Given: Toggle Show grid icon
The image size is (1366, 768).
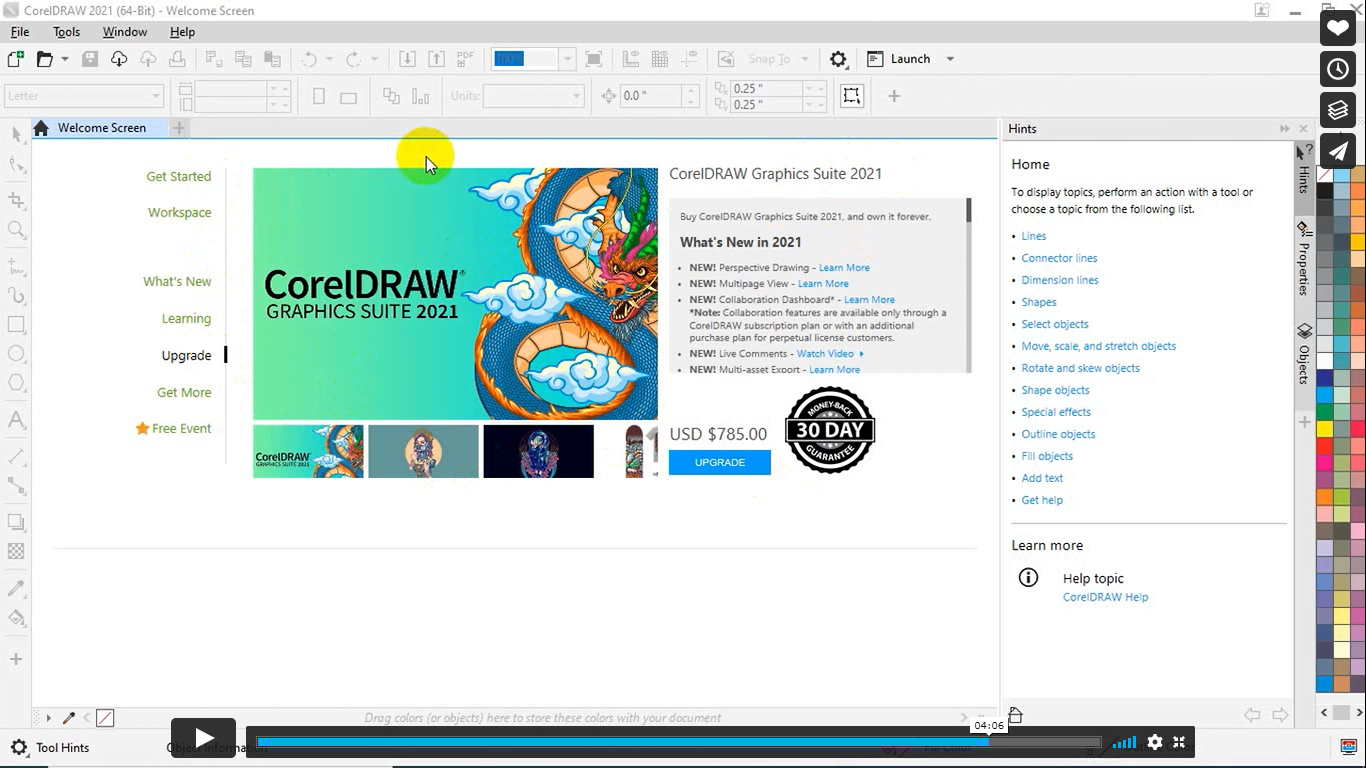Looking at the screenshot, I should 660,59.
